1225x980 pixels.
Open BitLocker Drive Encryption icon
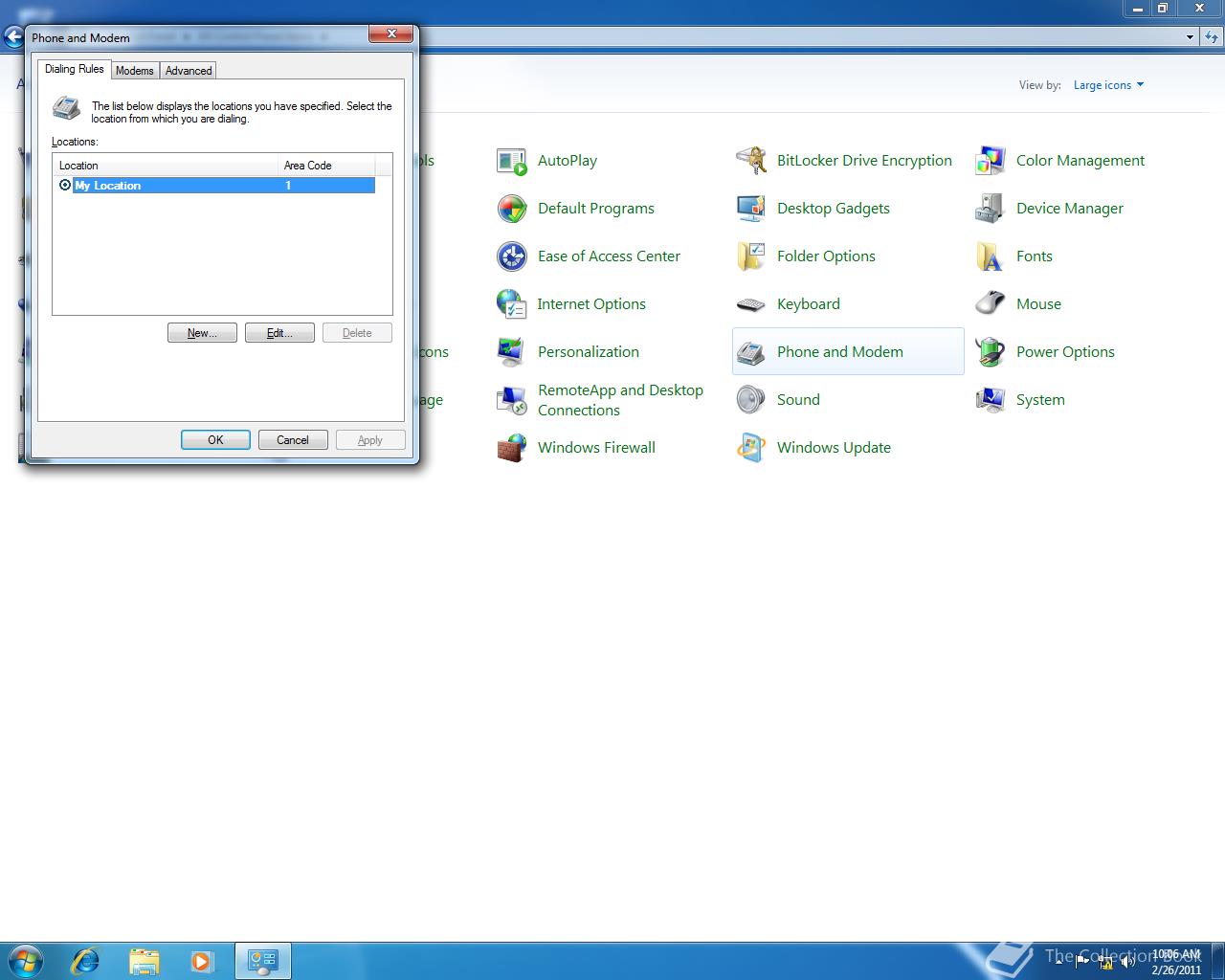(751, 161)
